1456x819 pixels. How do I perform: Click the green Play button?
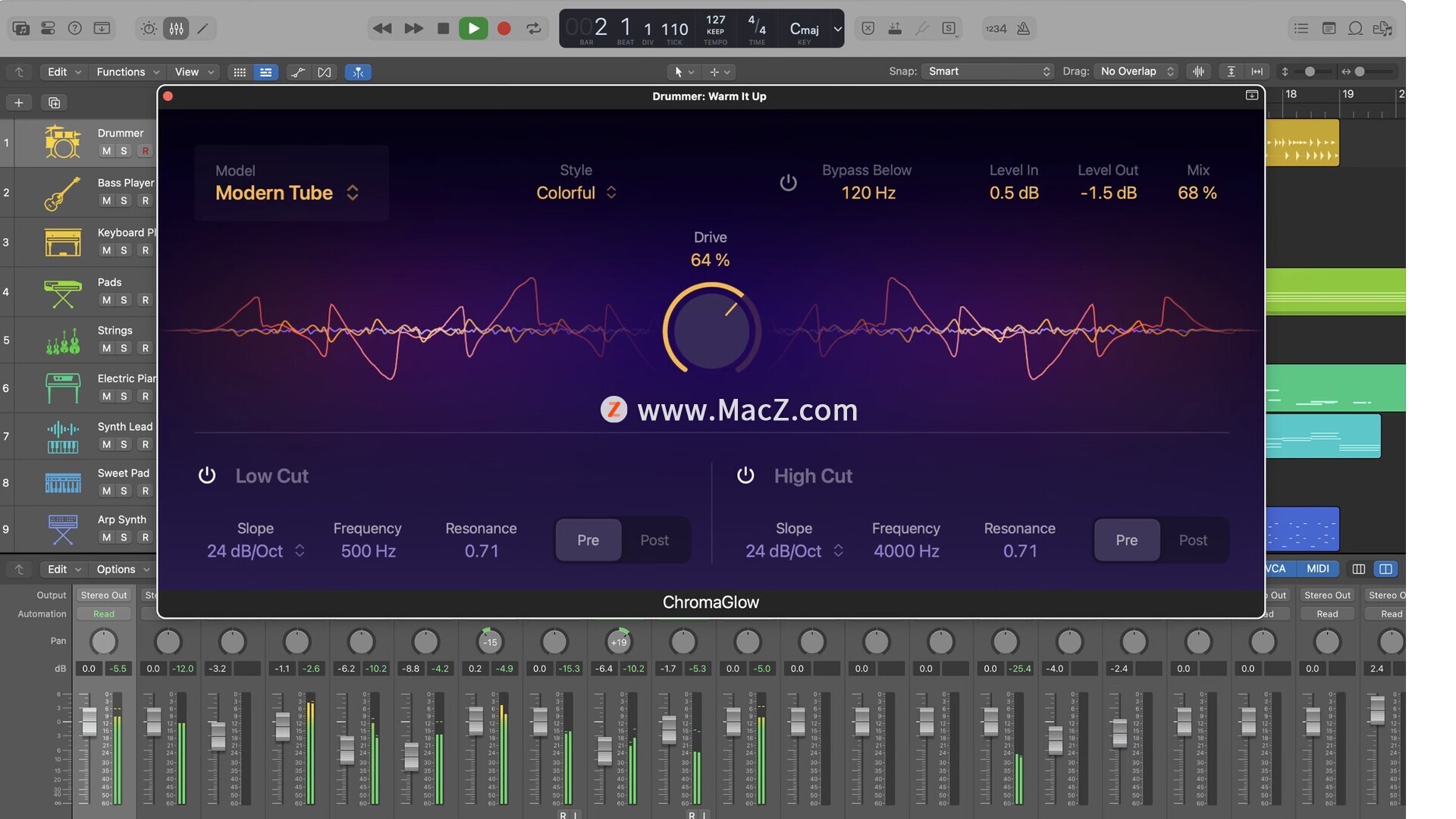[x=473, y=29]
